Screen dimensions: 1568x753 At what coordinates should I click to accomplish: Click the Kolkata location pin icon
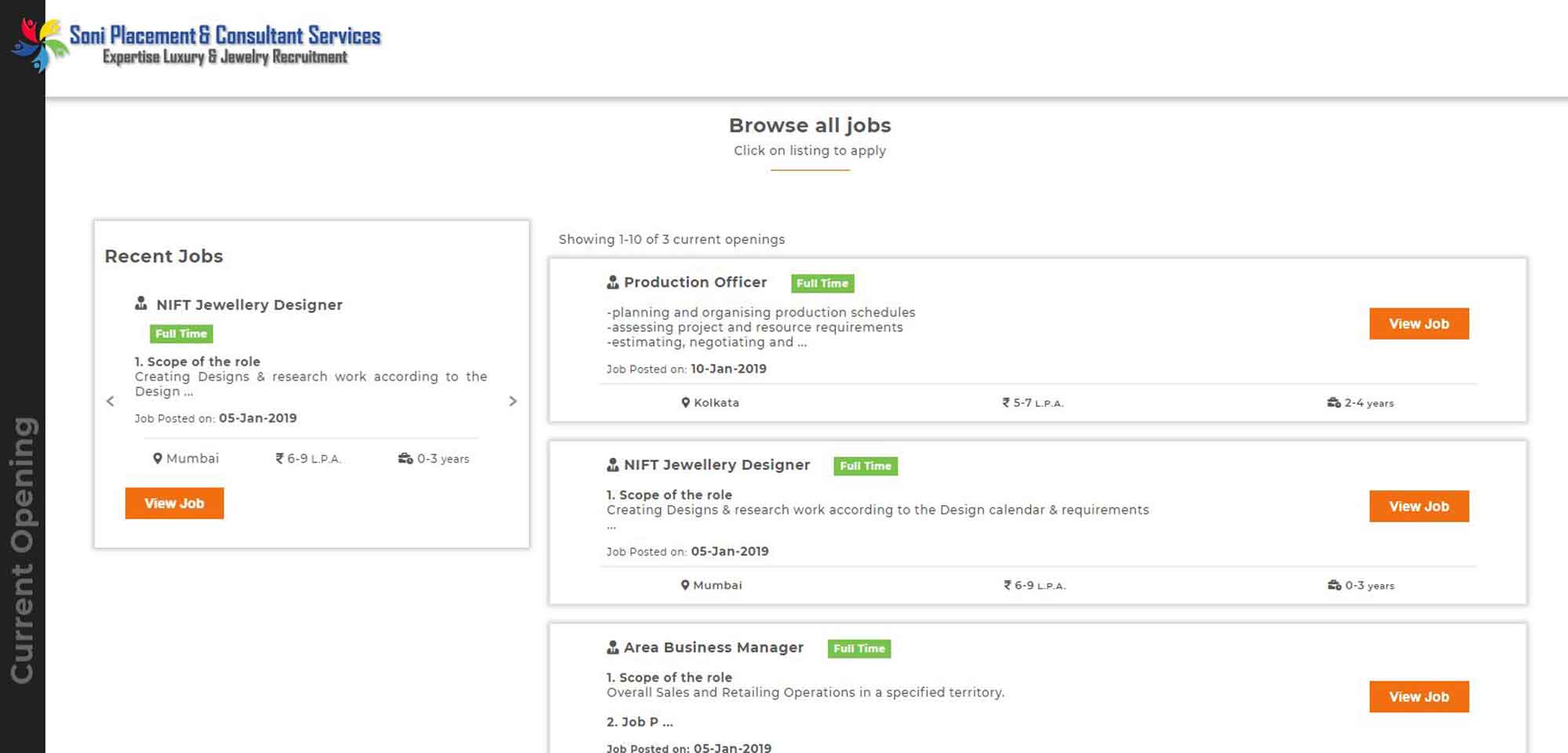click(x=685, y=402)
